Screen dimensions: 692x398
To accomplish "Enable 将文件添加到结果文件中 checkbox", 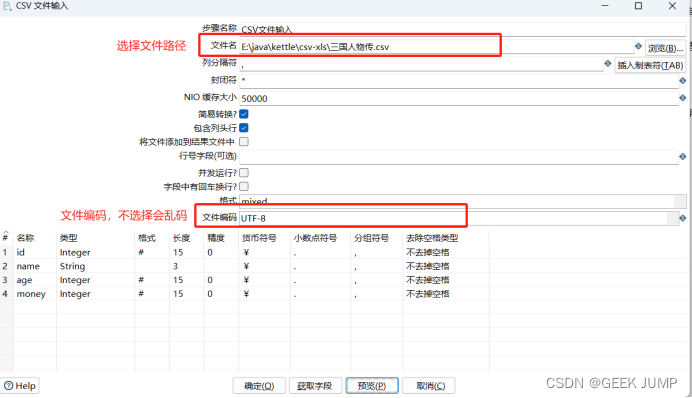I will (x=244, y=142).
